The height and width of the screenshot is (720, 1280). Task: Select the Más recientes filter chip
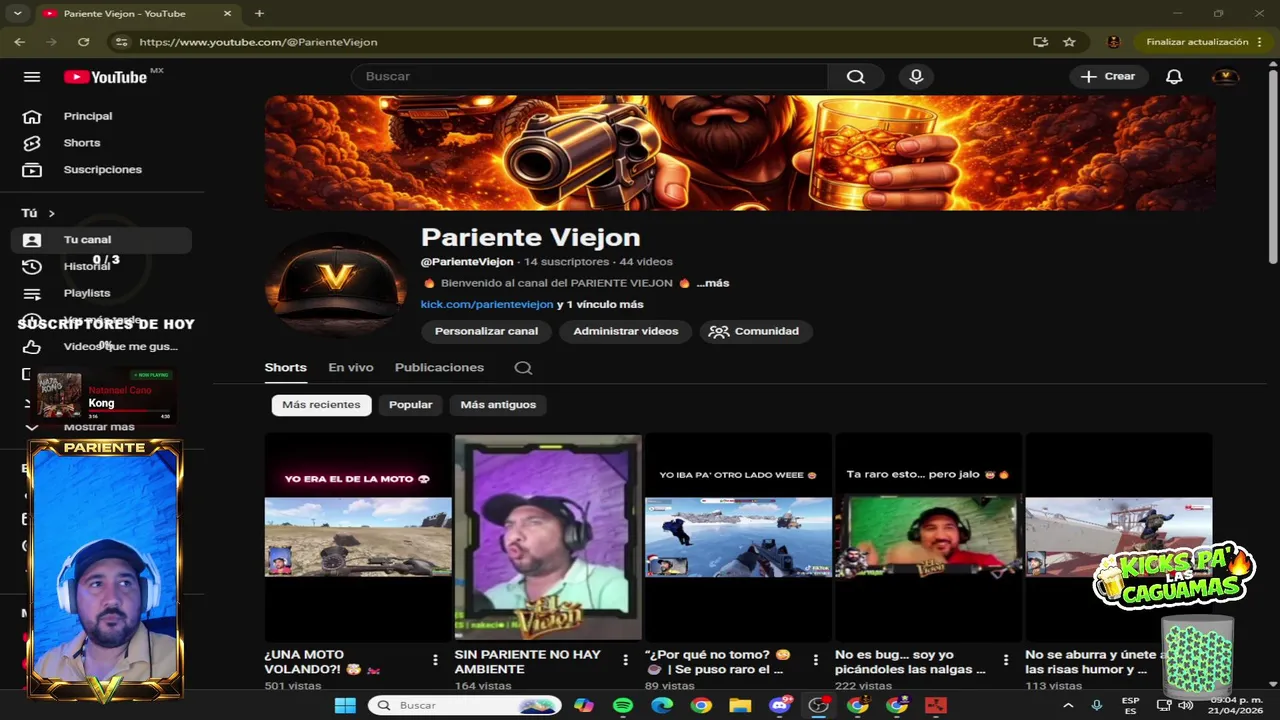pos(321,405)
